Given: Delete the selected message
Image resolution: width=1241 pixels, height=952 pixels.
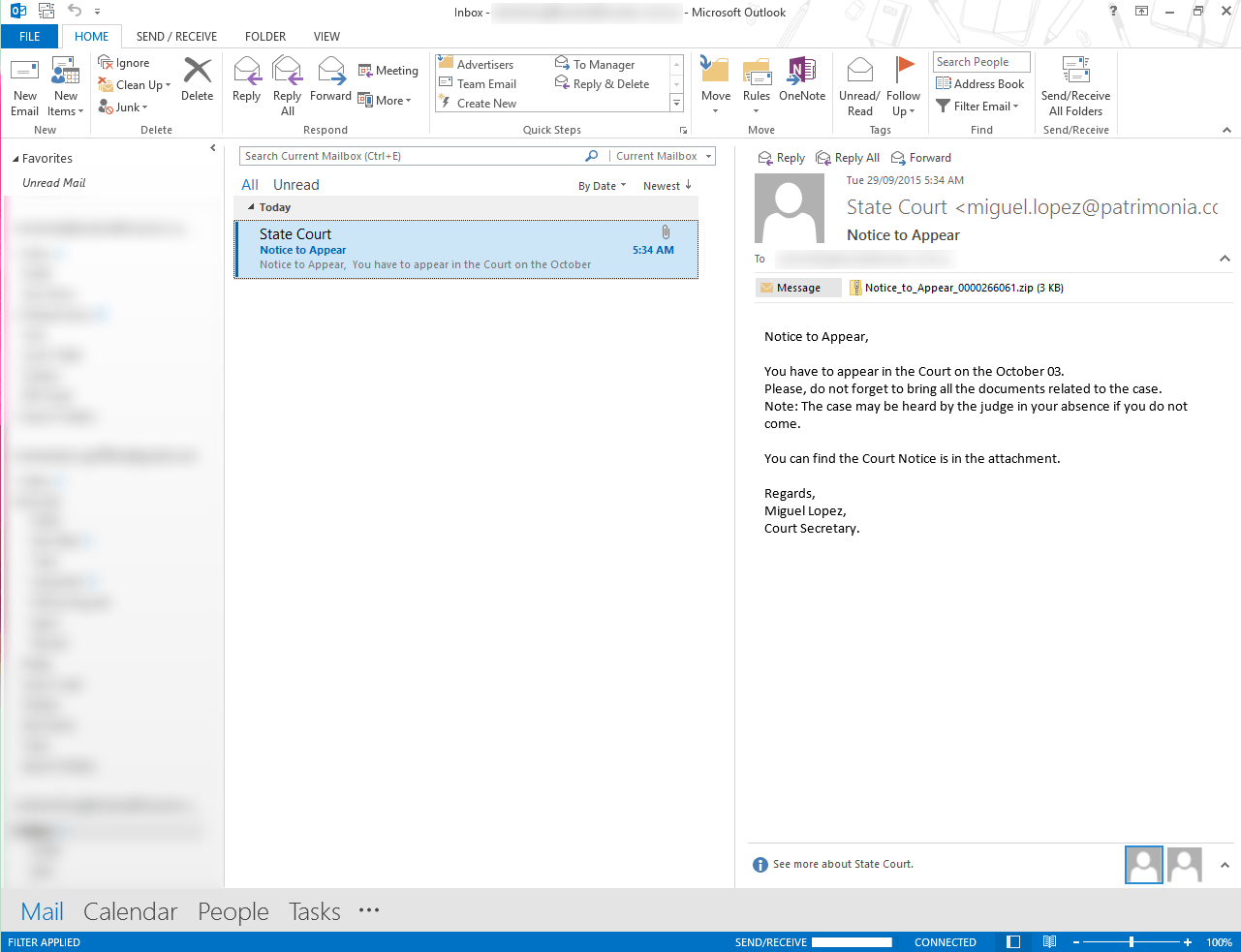Looking at the screenshot, I should coord(197,79).
